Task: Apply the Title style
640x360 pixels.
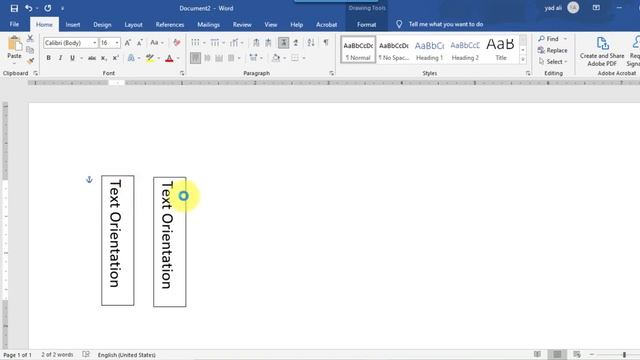Action: pos(500,50)
